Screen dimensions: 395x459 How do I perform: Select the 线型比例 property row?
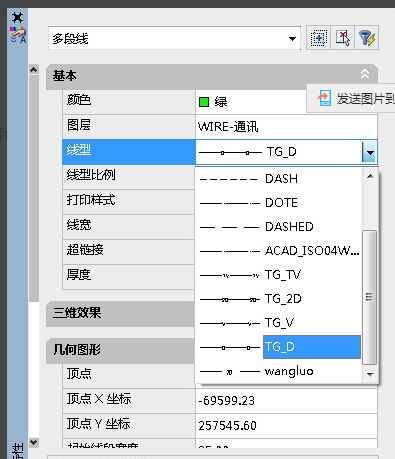128,177
